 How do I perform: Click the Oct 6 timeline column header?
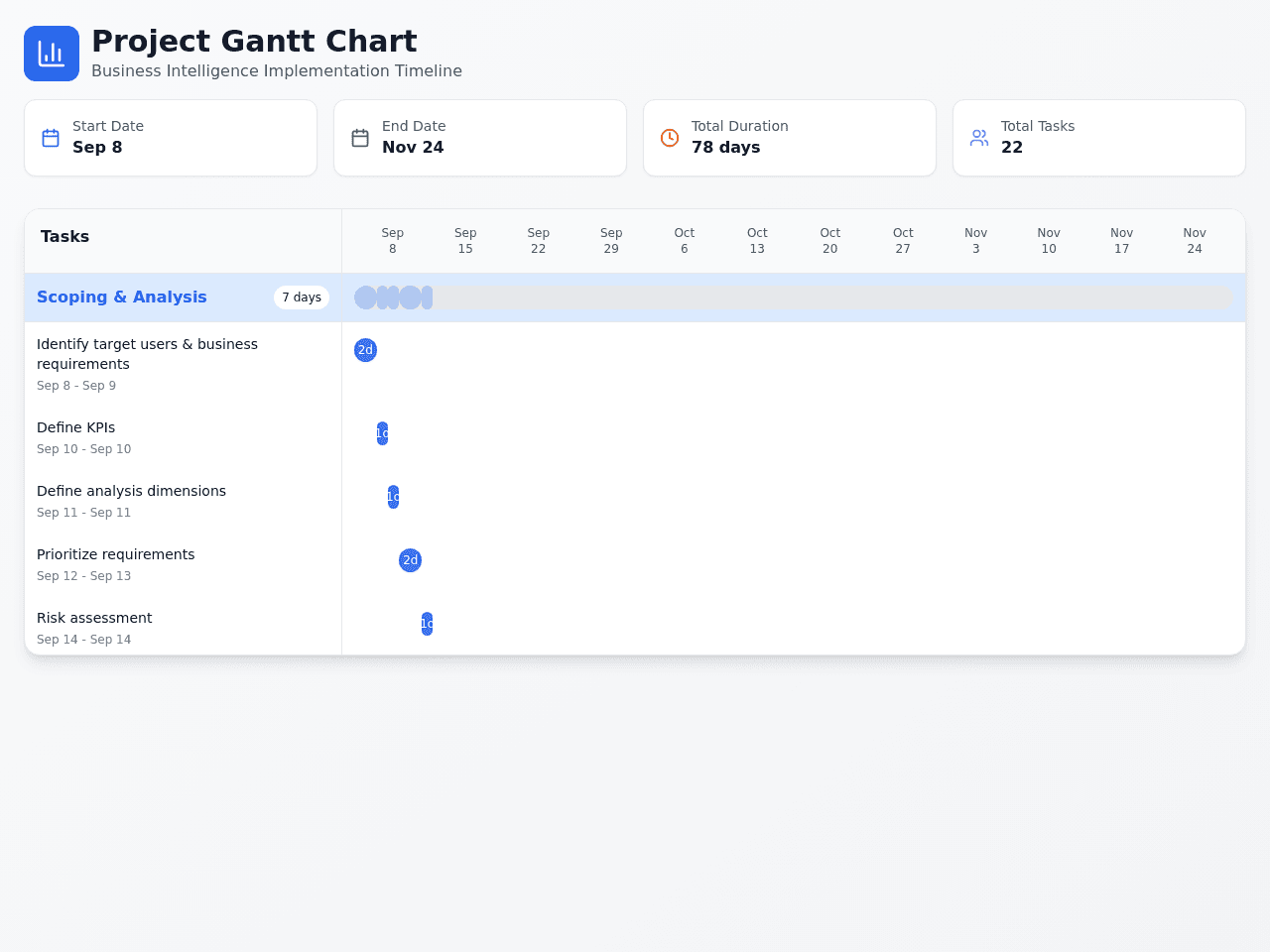pyautogui.click(x=685, y=241)
